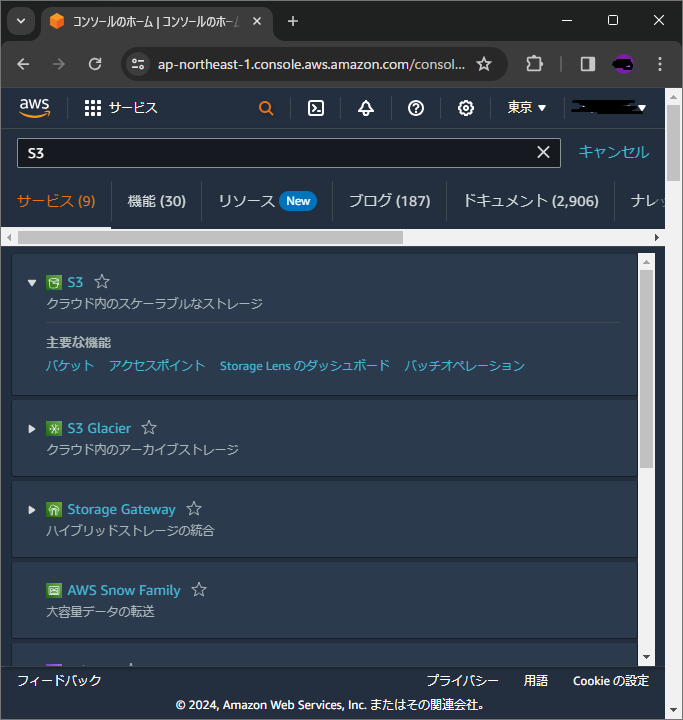Click the S3 service bucket icon
683x720 pixels.
54,282
